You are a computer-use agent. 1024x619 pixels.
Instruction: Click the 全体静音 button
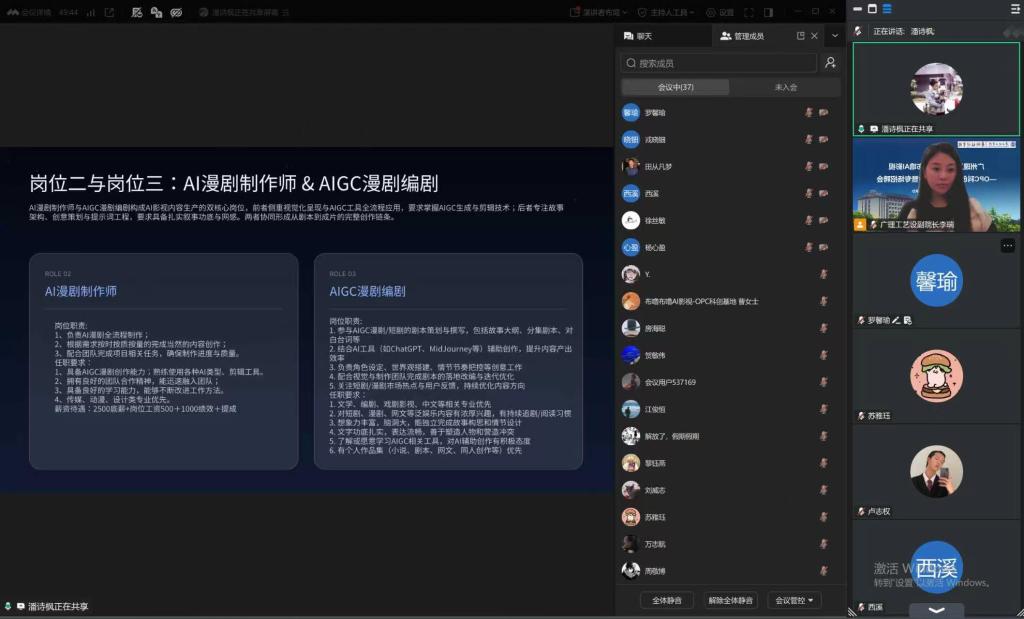pos(667,600)
